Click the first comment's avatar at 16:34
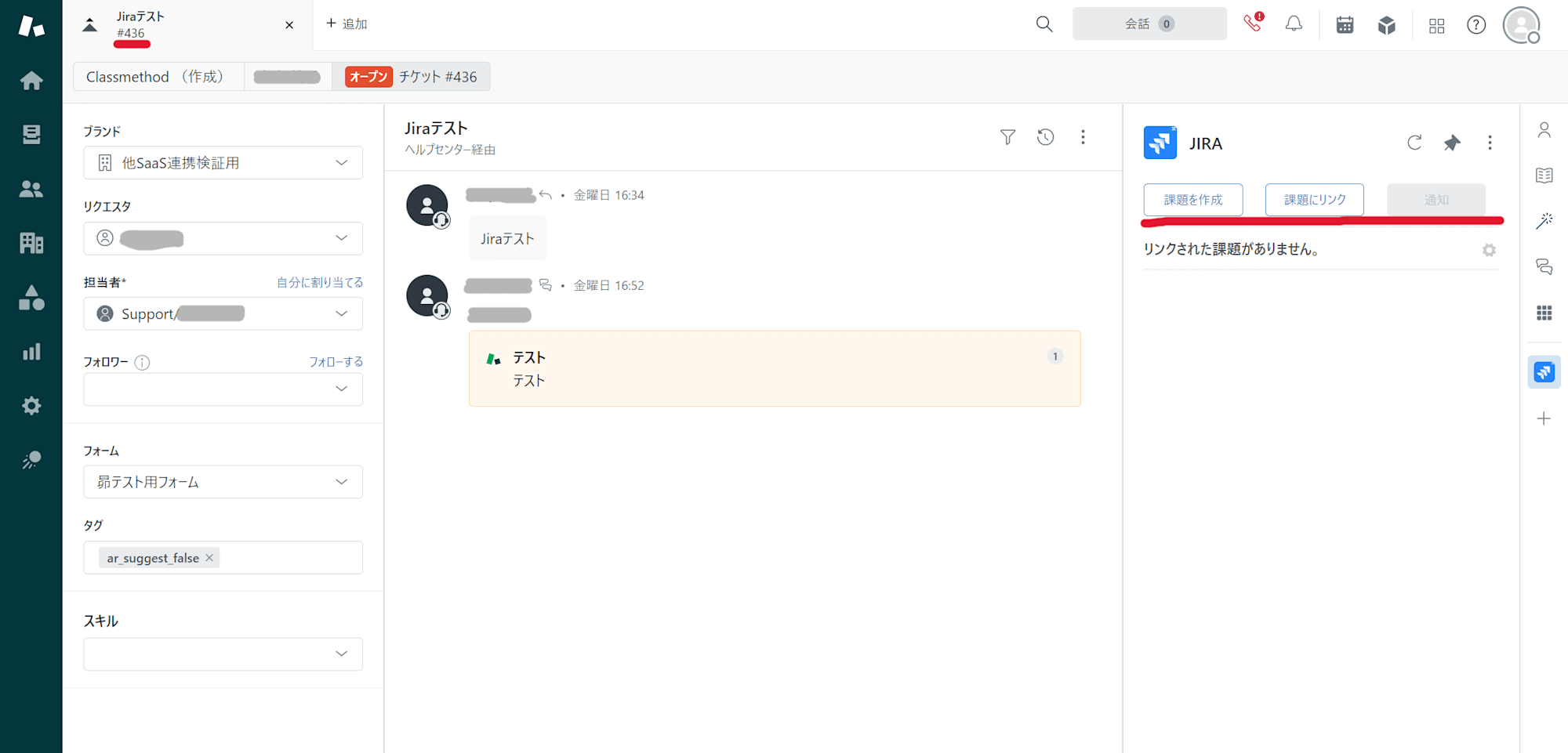This screenshot has width=1568, height=753. point(427,205)
